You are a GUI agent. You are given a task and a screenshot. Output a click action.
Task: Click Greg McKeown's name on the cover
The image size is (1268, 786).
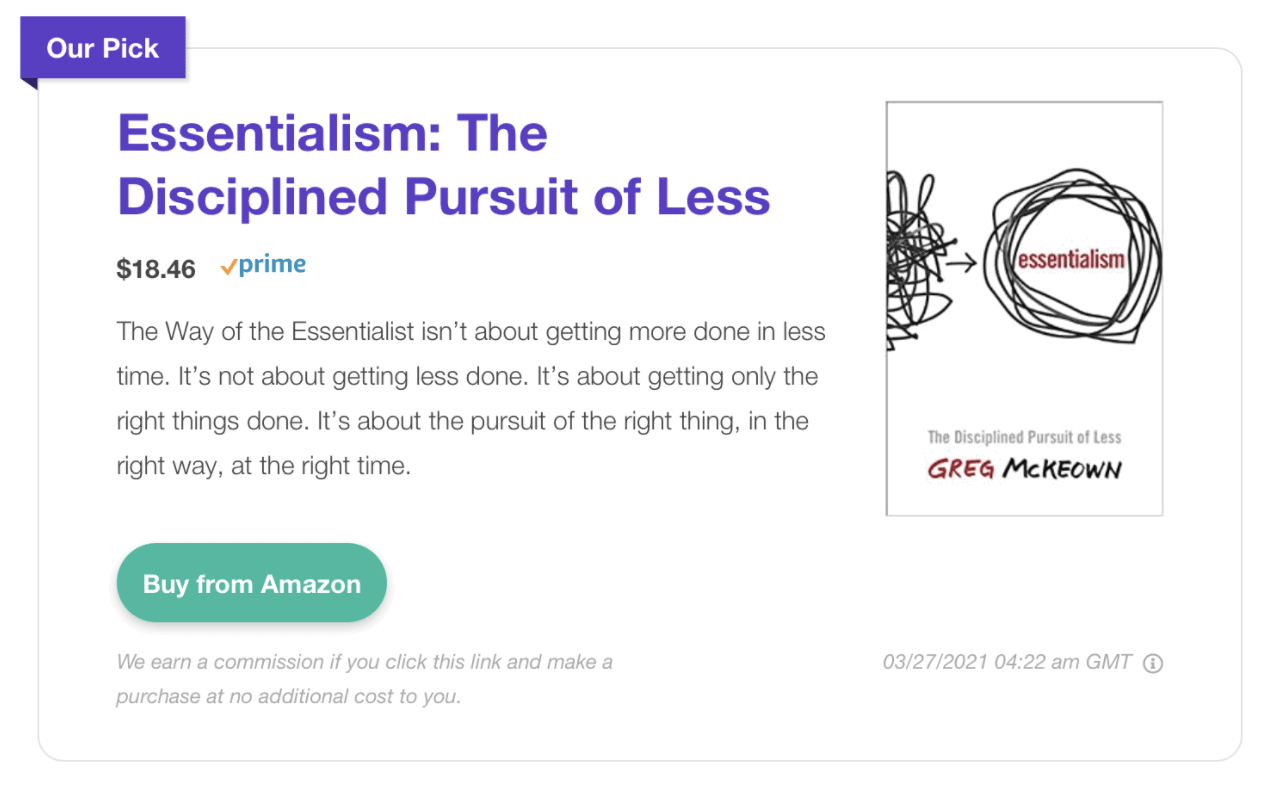click(1024, 468)
